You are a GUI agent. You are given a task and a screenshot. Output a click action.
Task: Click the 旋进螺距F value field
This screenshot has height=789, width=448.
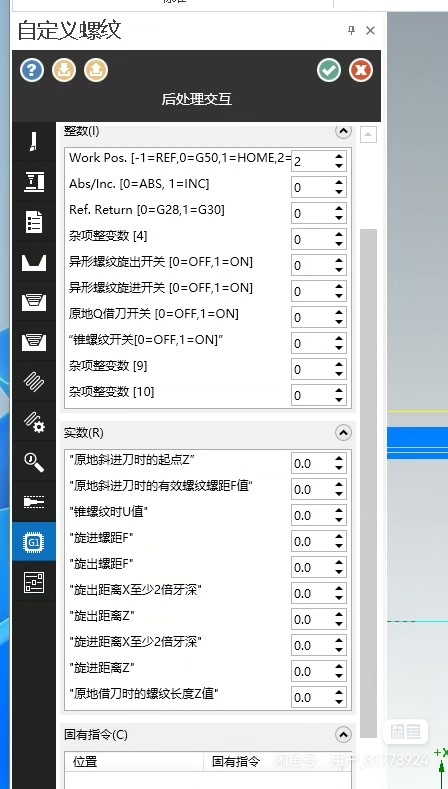(312, 541)
